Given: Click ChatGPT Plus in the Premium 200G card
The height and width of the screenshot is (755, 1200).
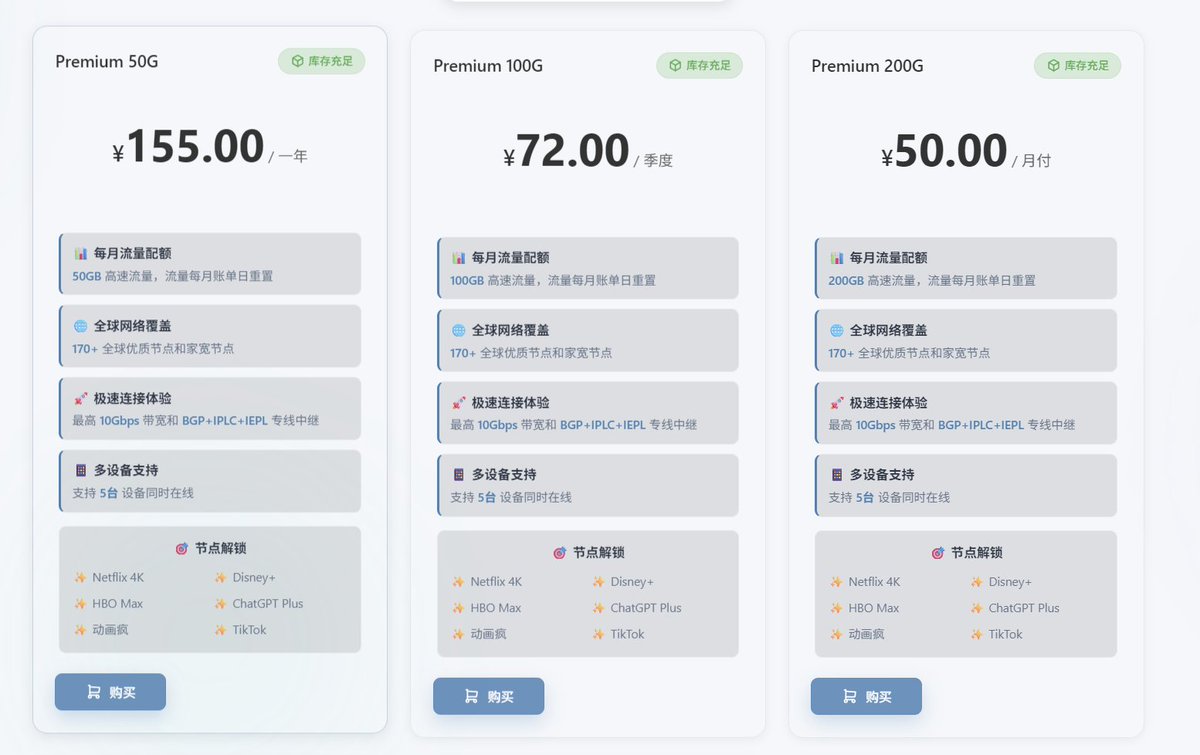Looking at the screenshot, I should click(1024, 608).
